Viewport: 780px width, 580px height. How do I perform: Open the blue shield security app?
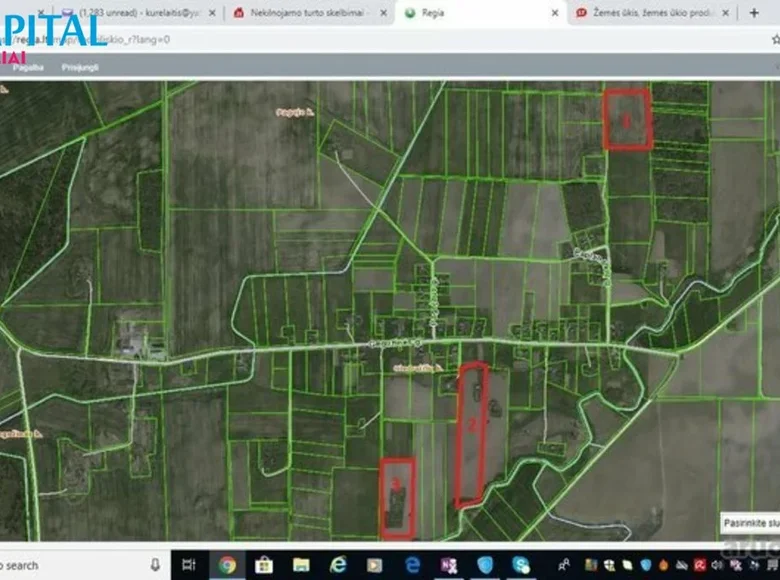coord(485,565)
